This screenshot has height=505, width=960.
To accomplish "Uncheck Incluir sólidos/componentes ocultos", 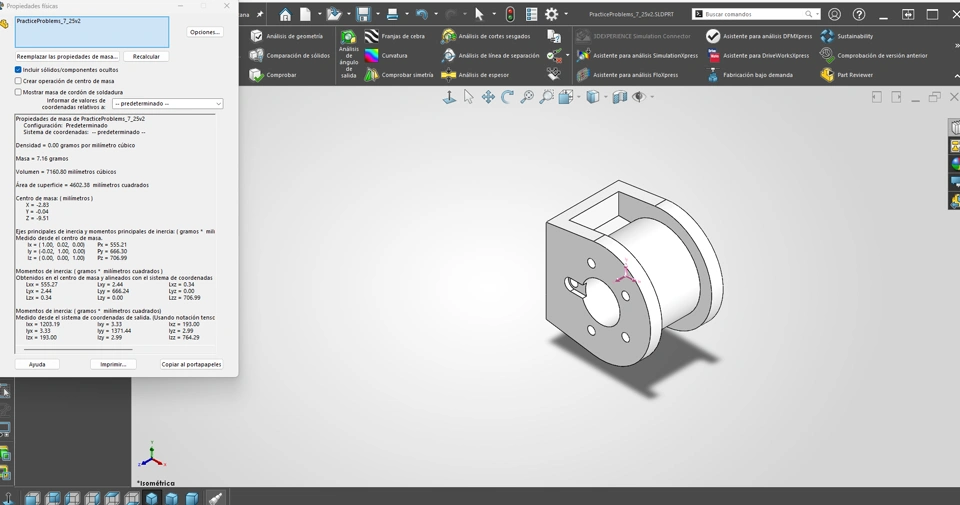I will tap(18, 70).
